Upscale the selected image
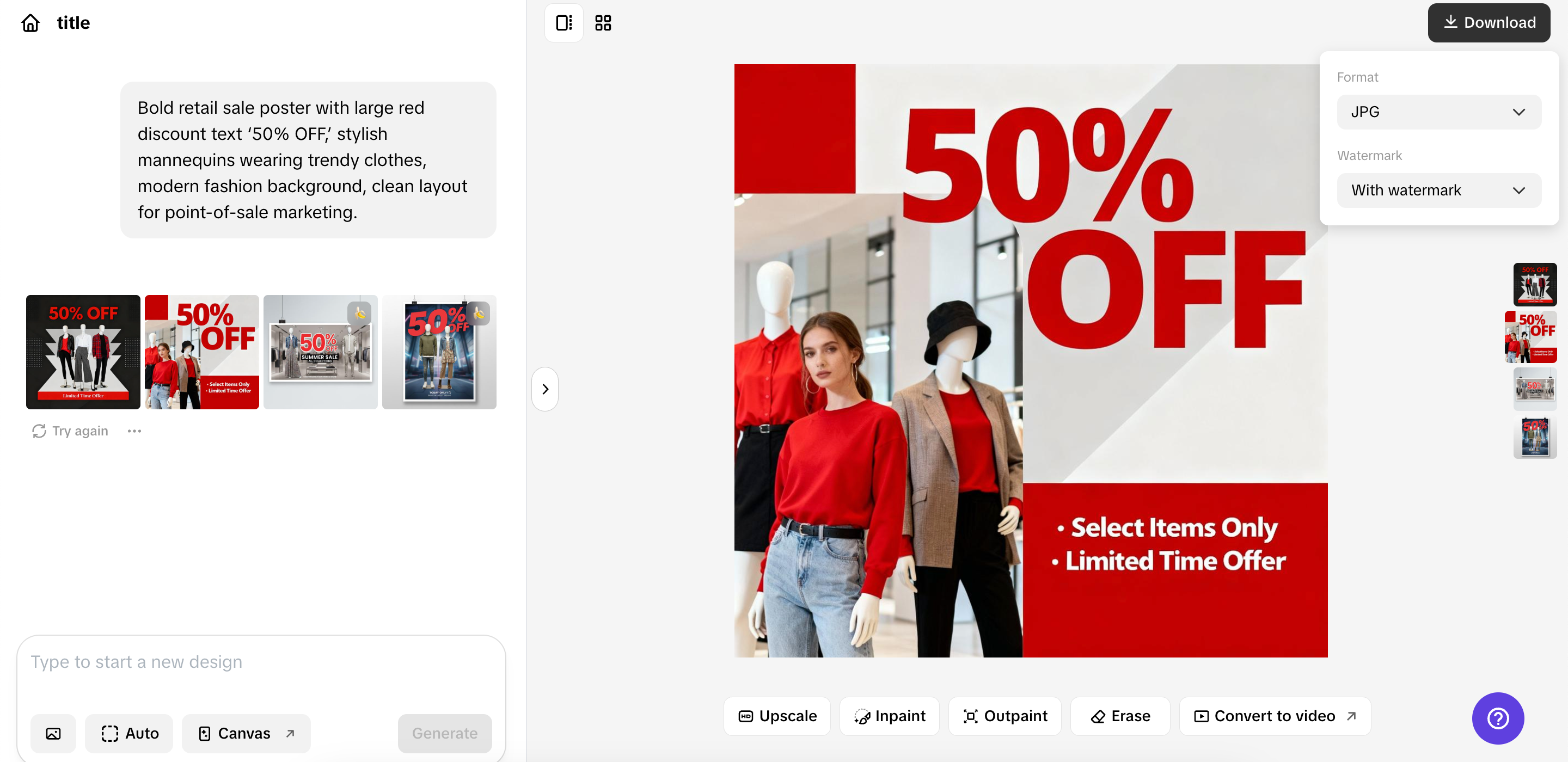 (x=777, y=716)
